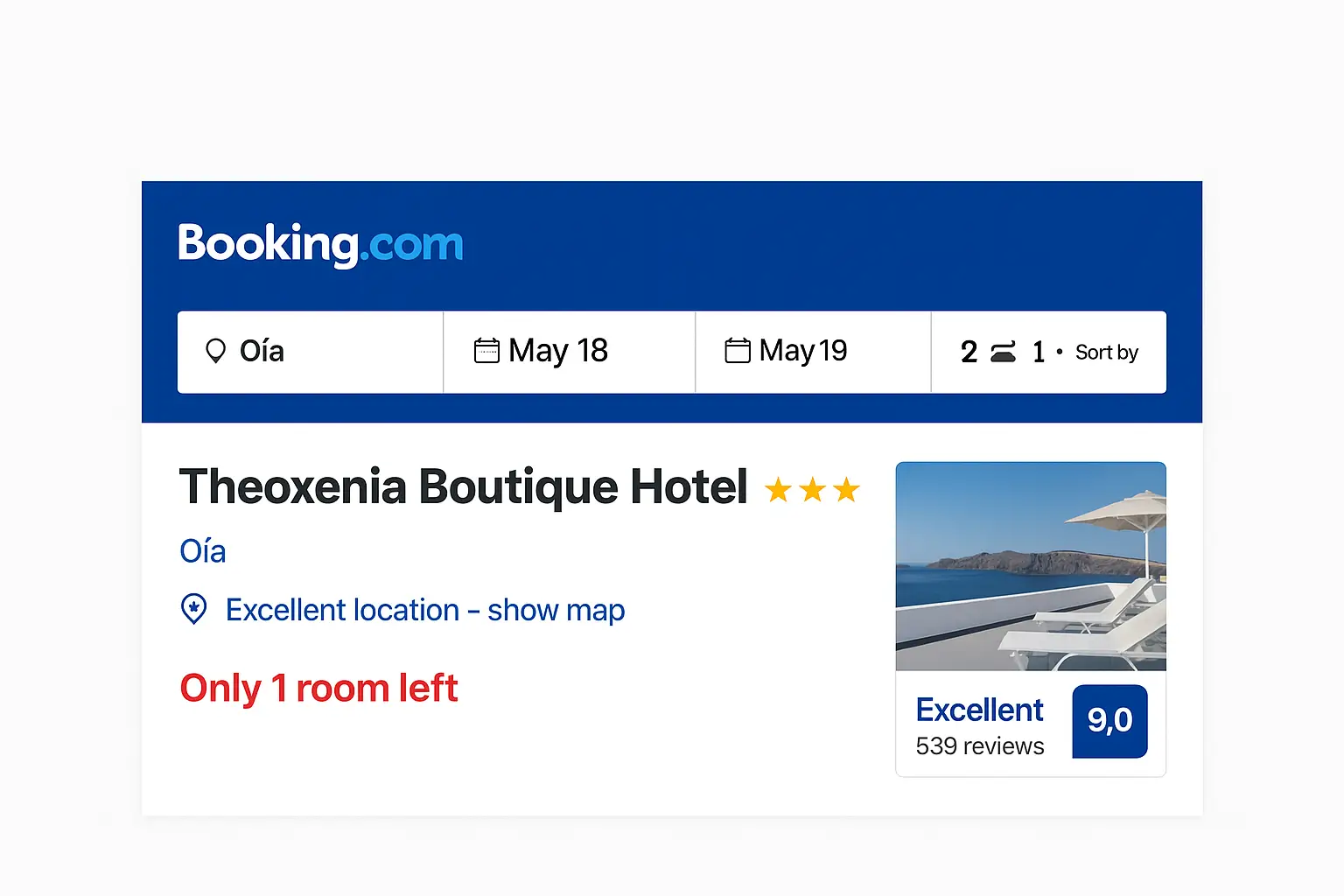Click the 9,0 review score badge
Screen dimensions: 1344x896
1109,721
